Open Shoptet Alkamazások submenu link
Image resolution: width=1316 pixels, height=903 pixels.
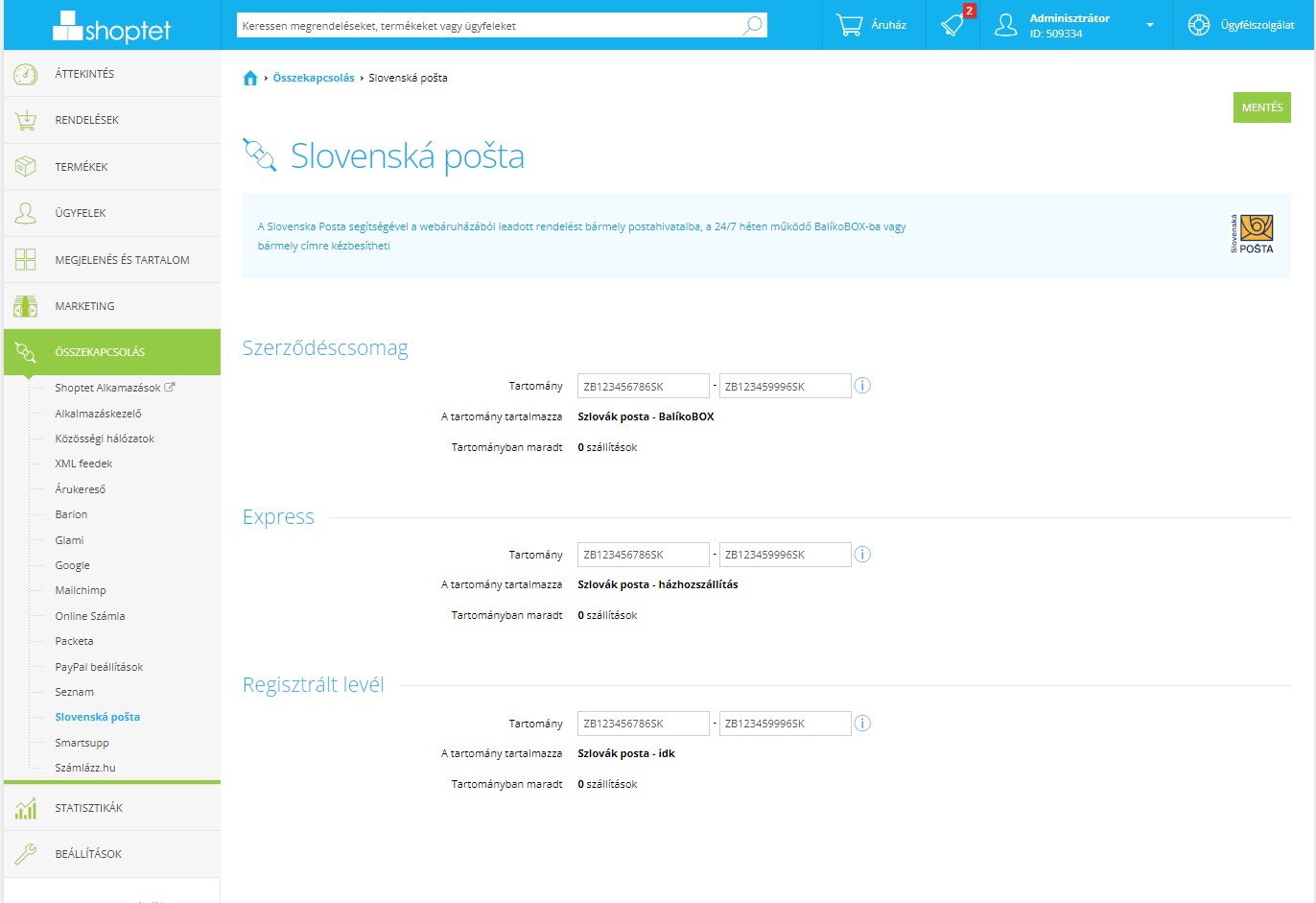point(107,388)
